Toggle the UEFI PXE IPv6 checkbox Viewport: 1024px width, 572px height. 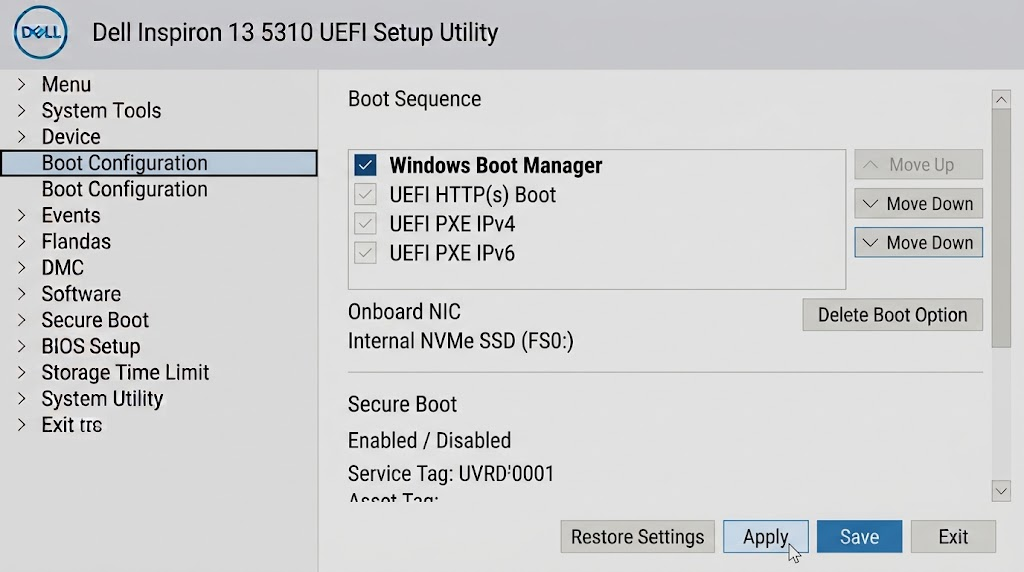(366, 253)
